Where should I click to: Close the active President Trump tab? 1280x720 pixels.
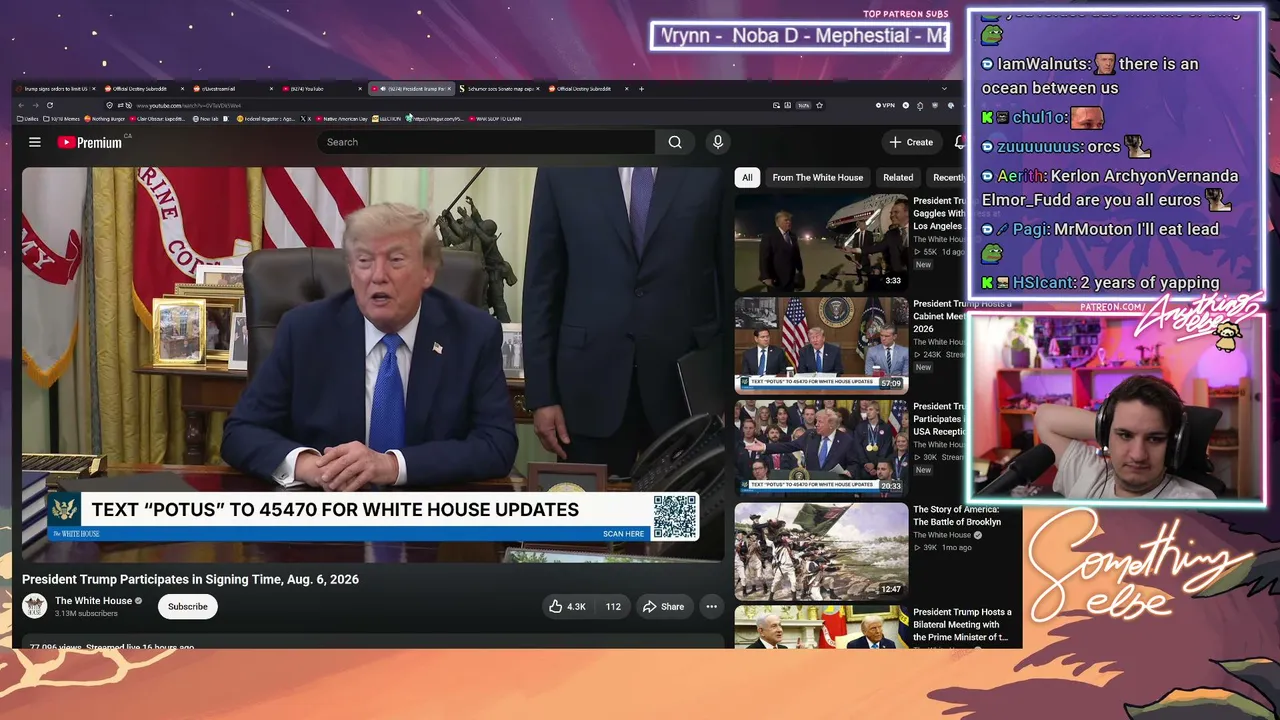click(449, 88)
